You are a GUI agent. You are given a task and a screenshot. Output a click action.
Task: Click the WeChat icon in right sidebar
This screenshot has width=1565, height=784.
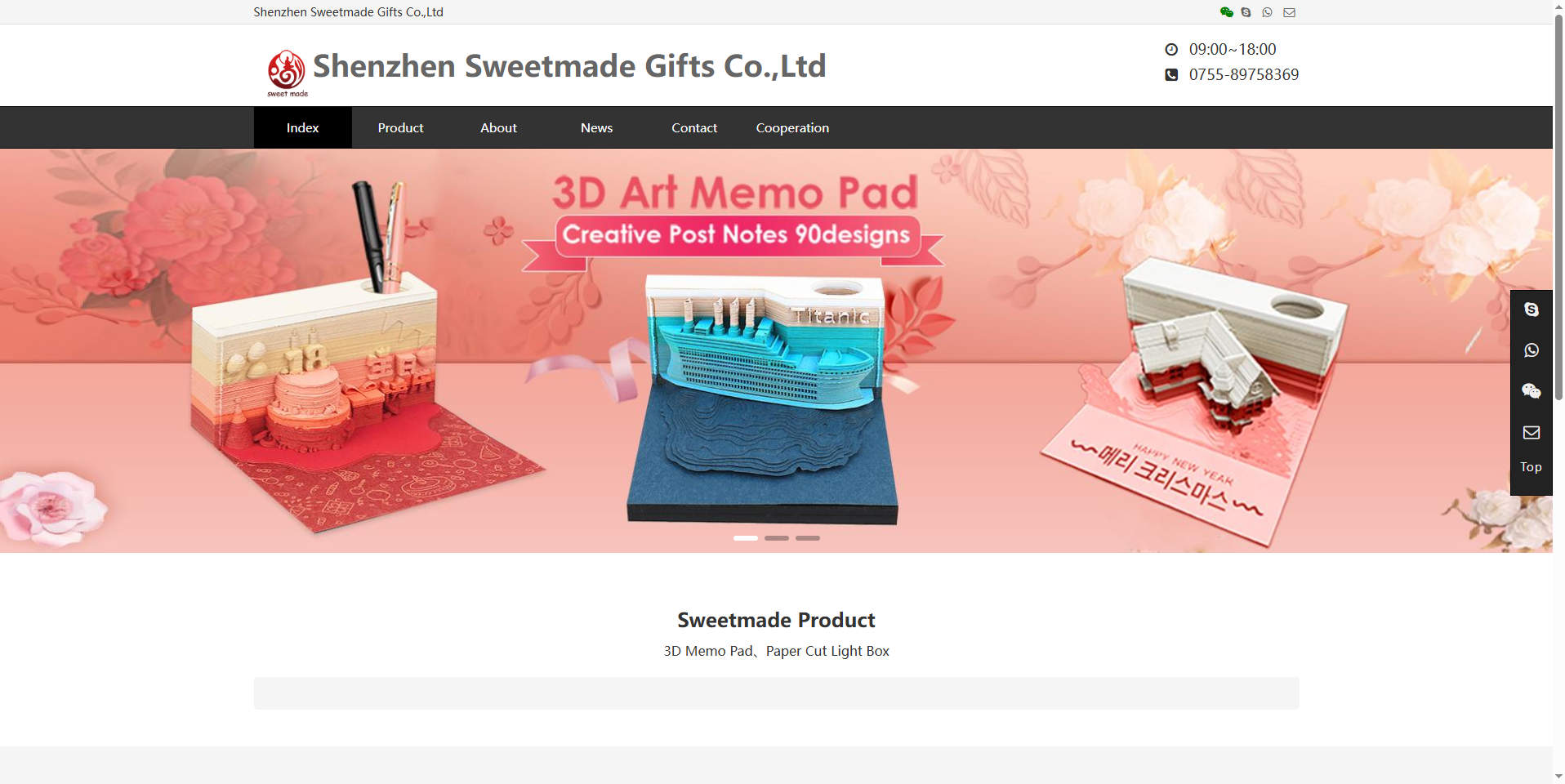coord(1532,391)
